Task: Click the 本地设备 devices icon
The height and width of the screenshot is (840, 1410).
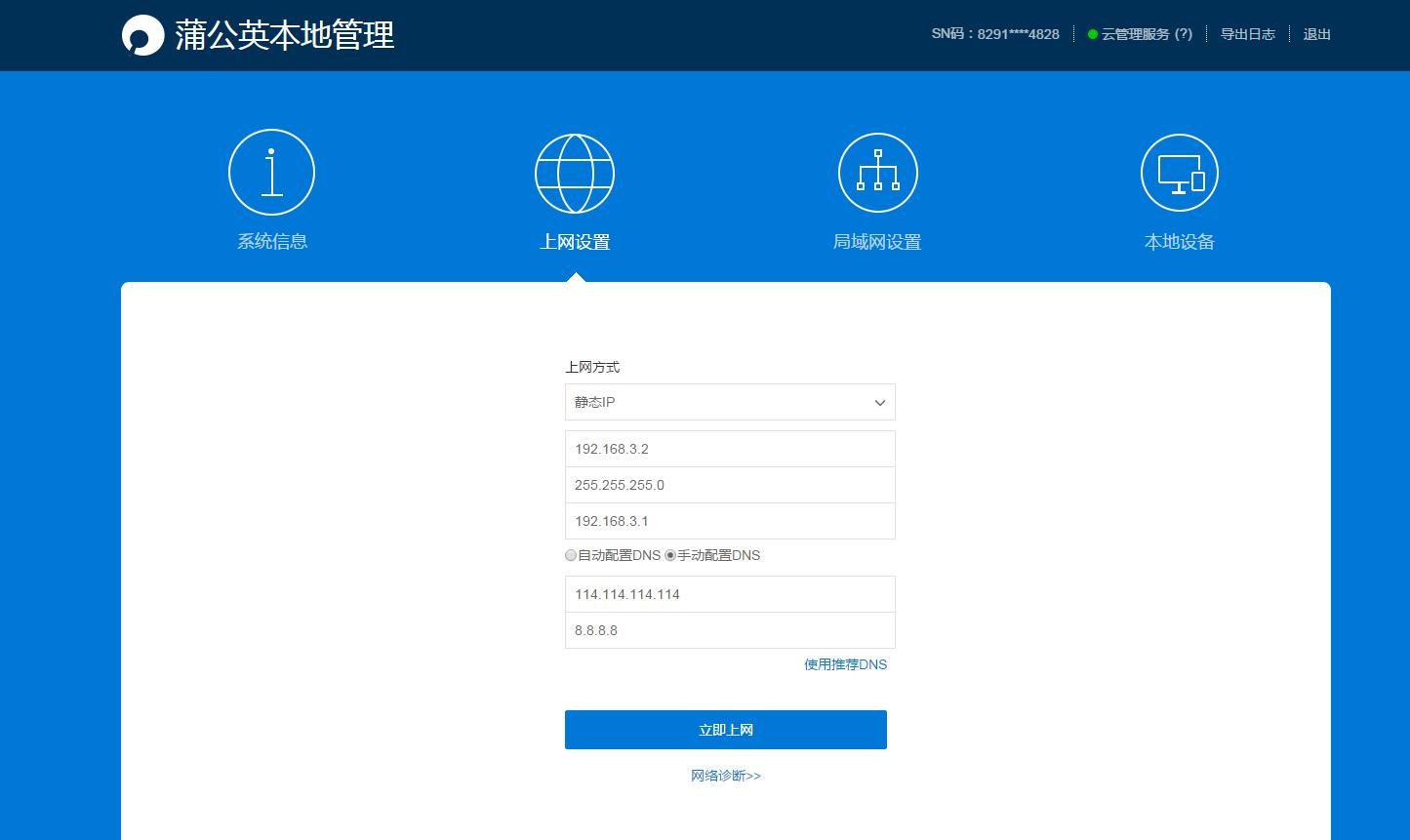Action: tap(1179, 172)
